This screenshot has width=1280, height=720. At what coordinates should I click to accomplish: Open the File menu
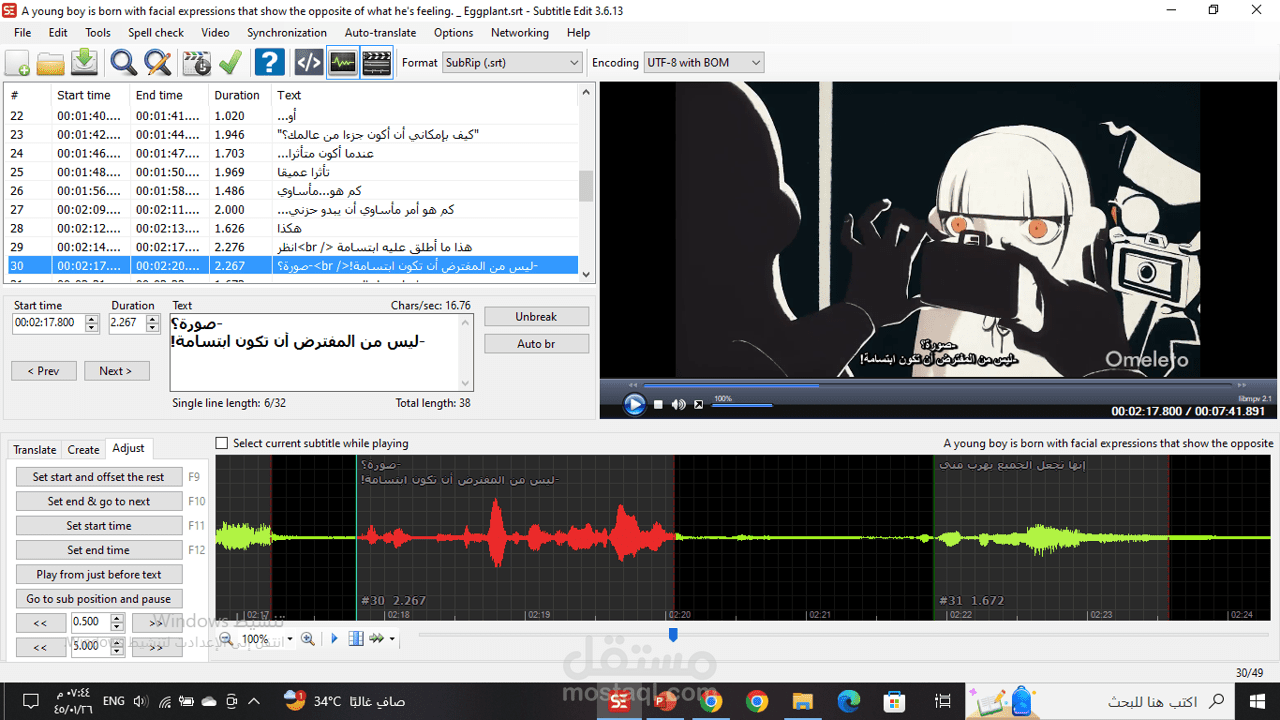(22, 32)
